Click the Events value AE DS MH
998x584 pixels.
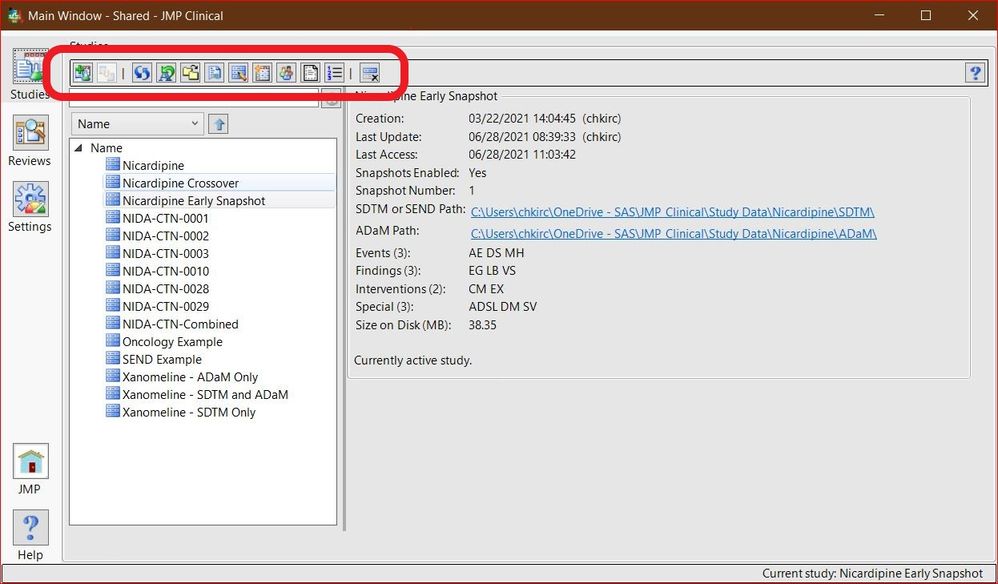[x=496, y=253]
